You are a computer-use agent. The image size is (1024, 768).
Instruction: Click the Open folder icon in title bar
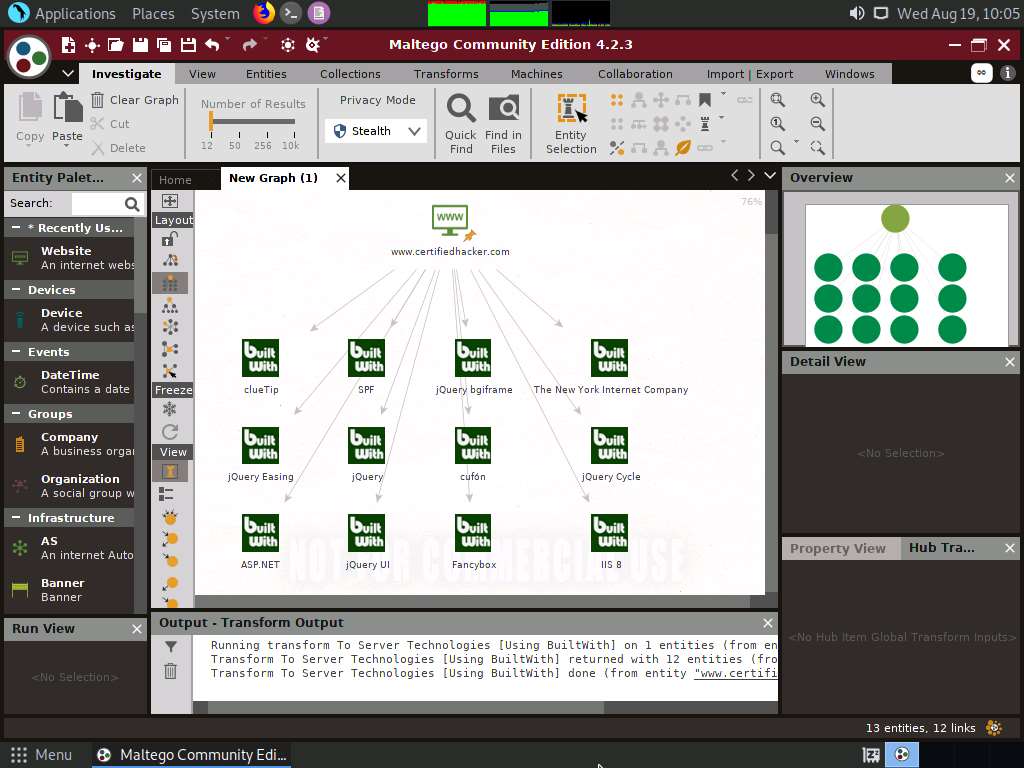coord(116,44)
